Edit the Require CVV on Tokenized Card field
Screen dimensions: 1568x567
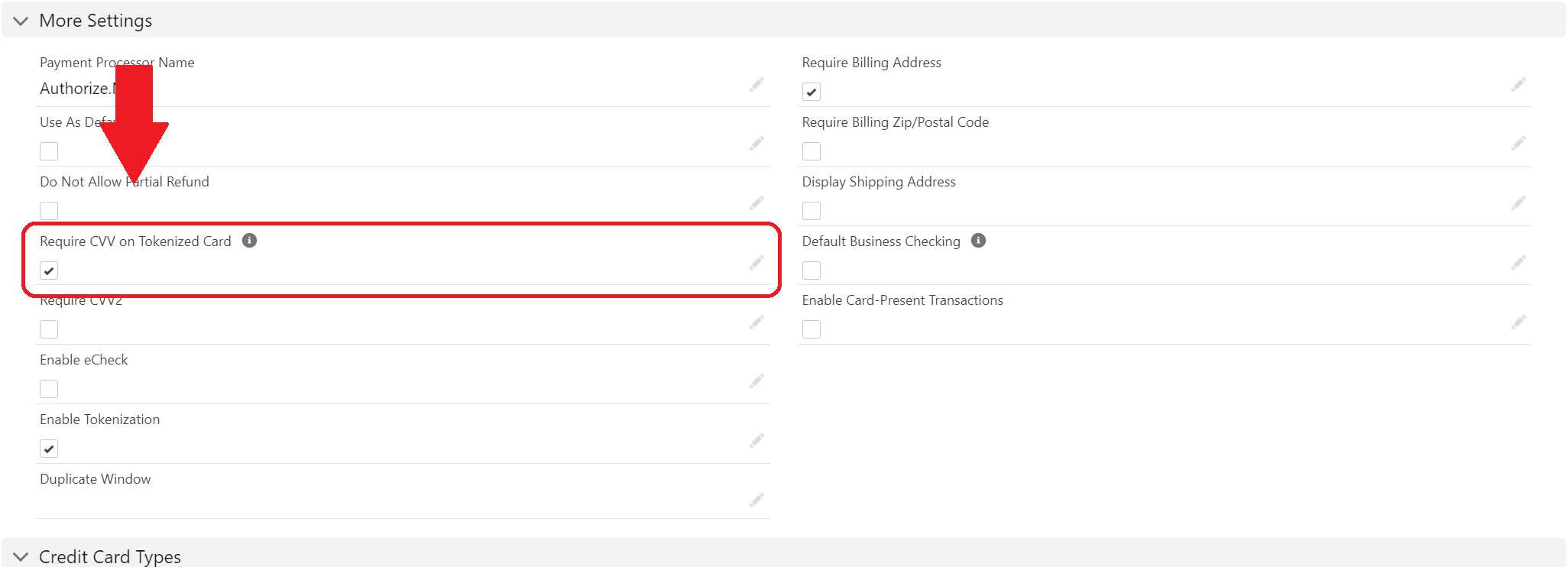[x=756, y=263]
